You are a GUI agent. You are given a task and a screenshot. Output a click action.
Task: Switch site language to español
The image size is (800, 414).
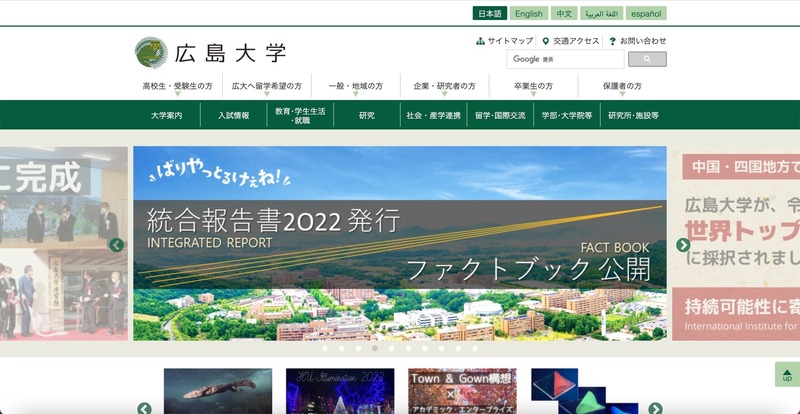point(645,14)
